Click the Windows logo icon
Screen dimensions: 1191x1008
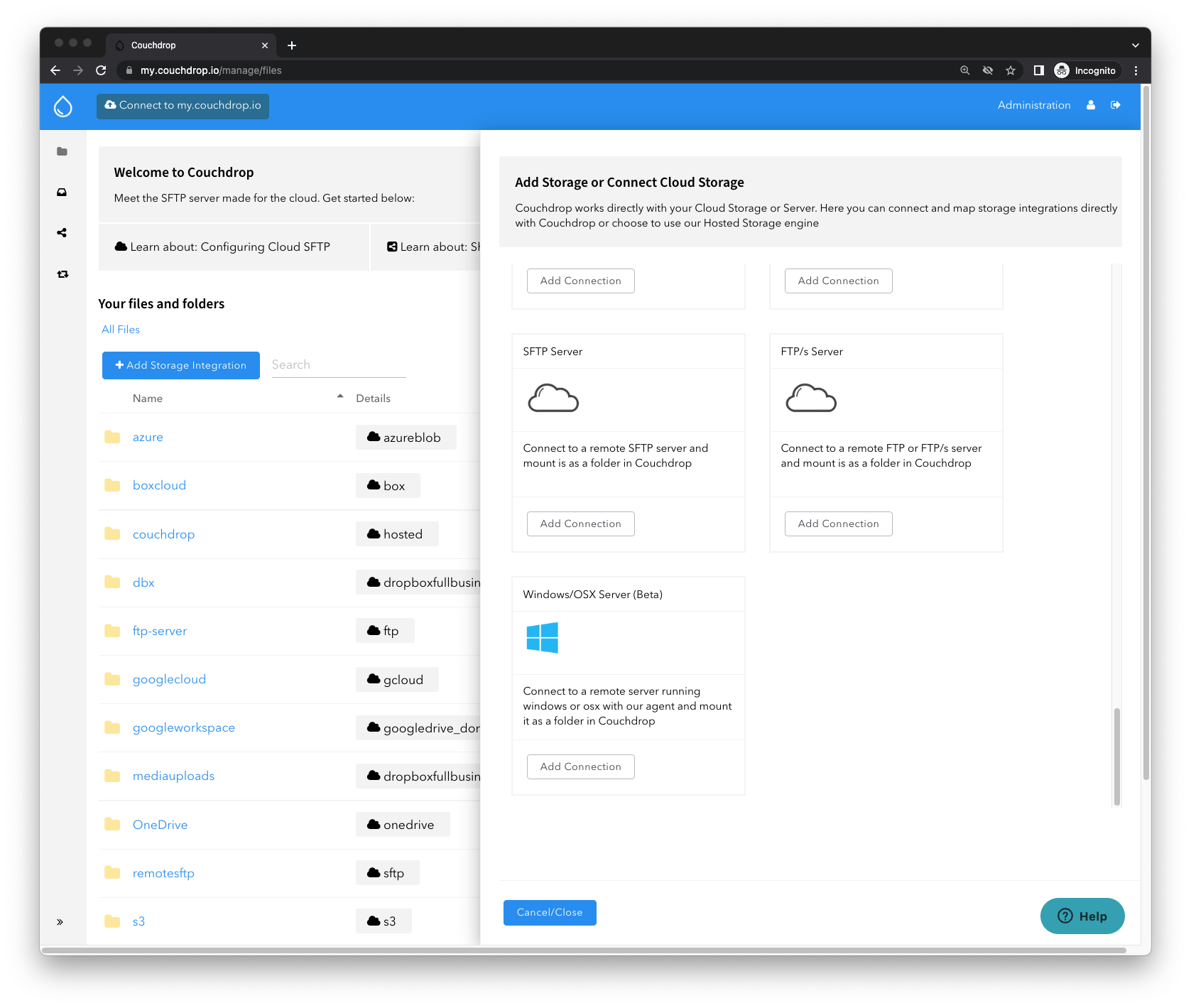pyautogui.click(x=542, y=638)
